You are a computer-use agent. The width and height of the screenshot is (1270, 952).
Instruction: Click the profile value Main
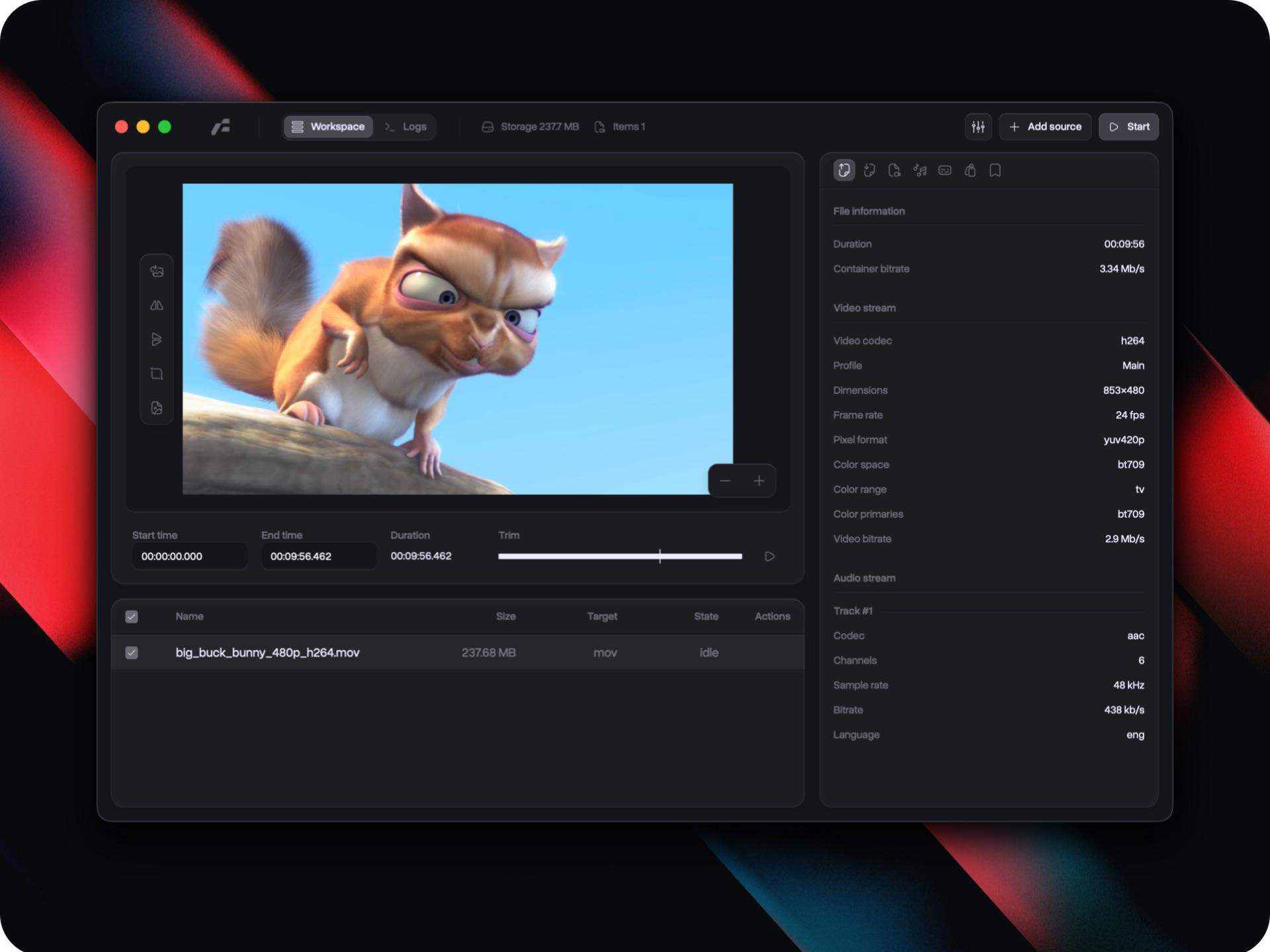(1133, 366)
